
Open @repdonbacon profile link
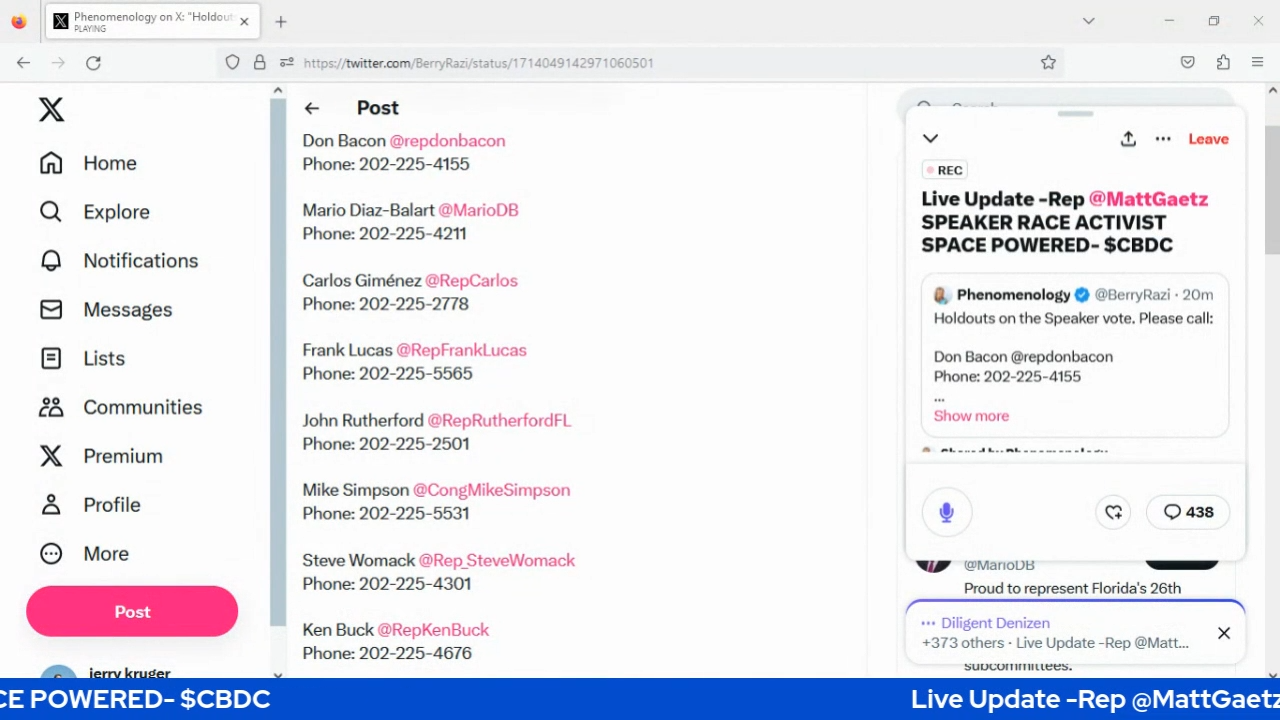[x=447, y=141]
